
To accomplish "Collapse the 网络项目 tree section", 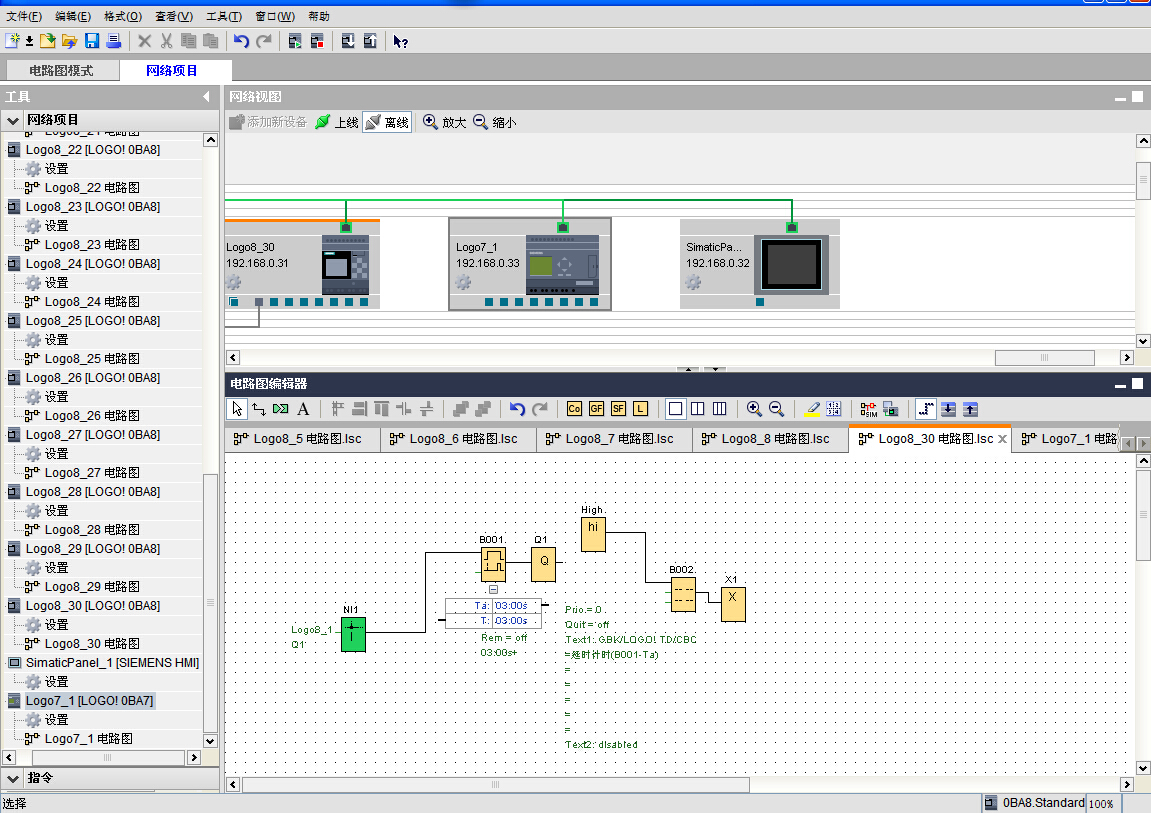I will click(x=13, y=120).
